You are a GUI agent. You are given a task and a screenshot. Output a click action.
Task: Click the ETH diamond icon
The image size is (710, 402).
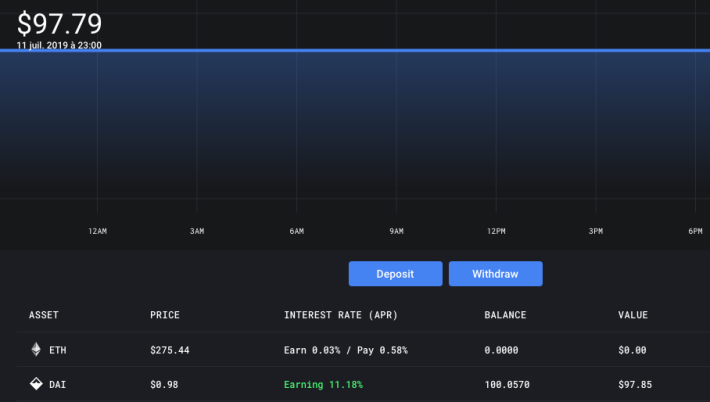[x=36, y=349]
